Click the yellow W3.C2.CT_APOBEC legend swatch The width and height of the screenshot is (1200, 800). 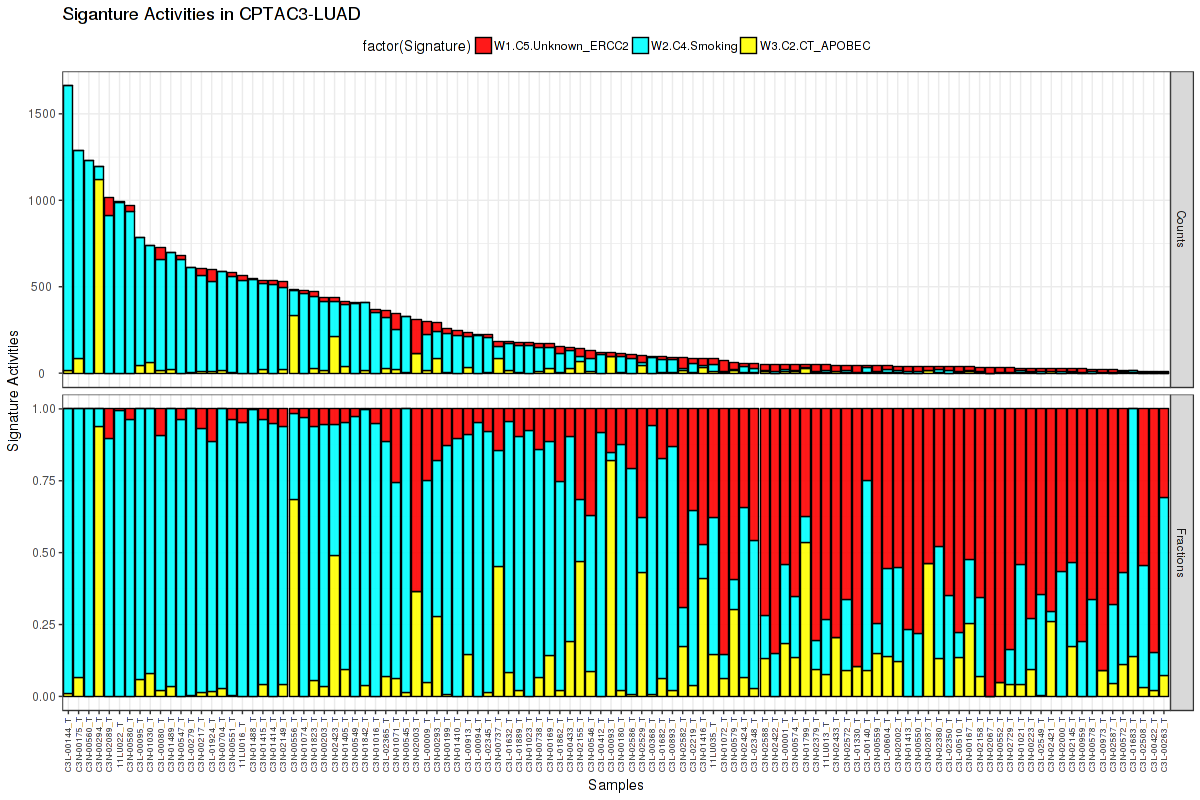coord(747,45)
